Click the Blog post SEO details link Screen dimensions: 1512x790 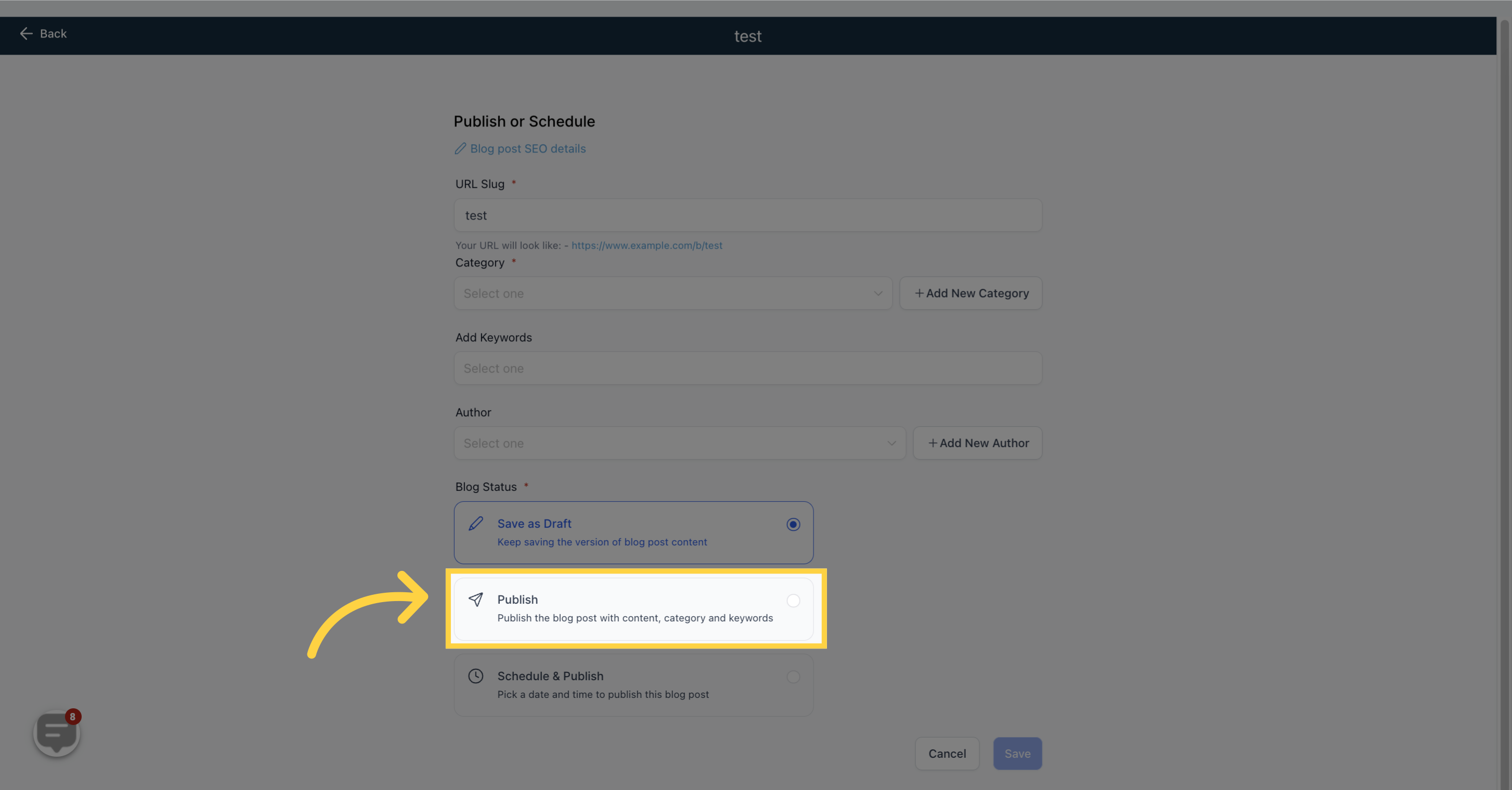520,148
